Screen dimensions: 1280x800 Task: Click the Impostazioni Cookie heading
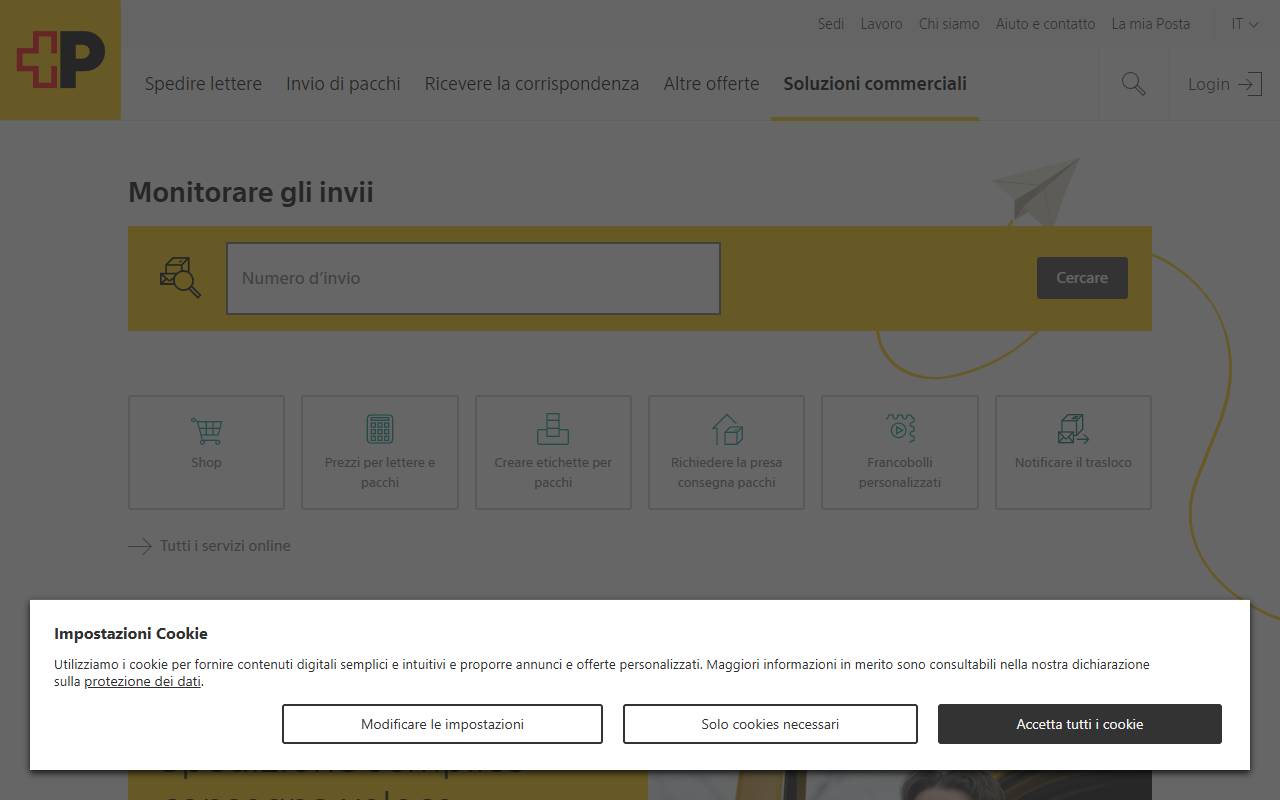coord(131,633)
